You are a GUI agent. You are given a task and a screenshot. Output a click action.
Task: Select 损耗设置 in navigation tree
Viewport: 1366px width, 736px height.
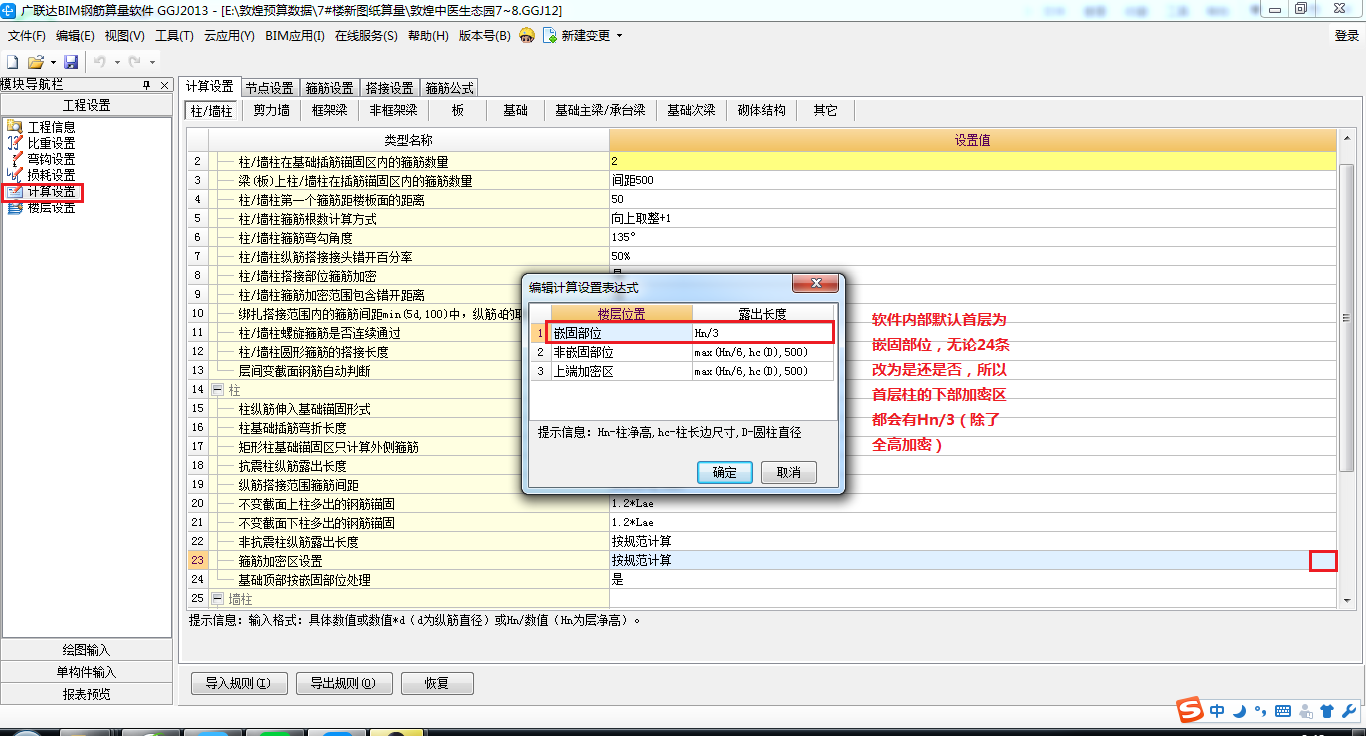(x=51, y=175)
